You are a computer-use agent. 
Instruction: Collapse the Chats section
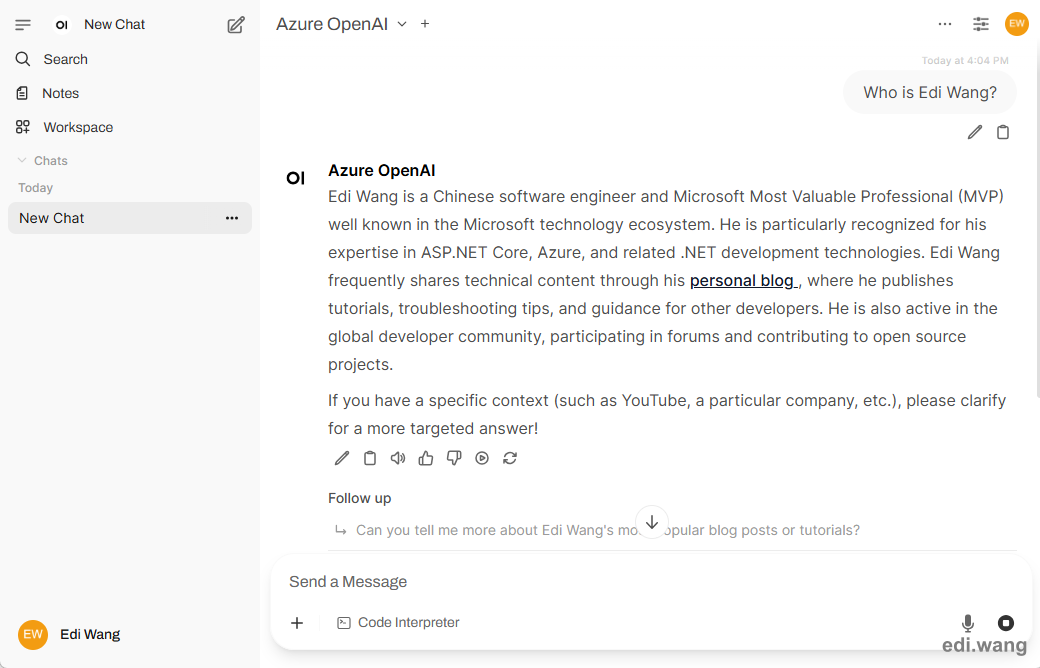(42, 161)
